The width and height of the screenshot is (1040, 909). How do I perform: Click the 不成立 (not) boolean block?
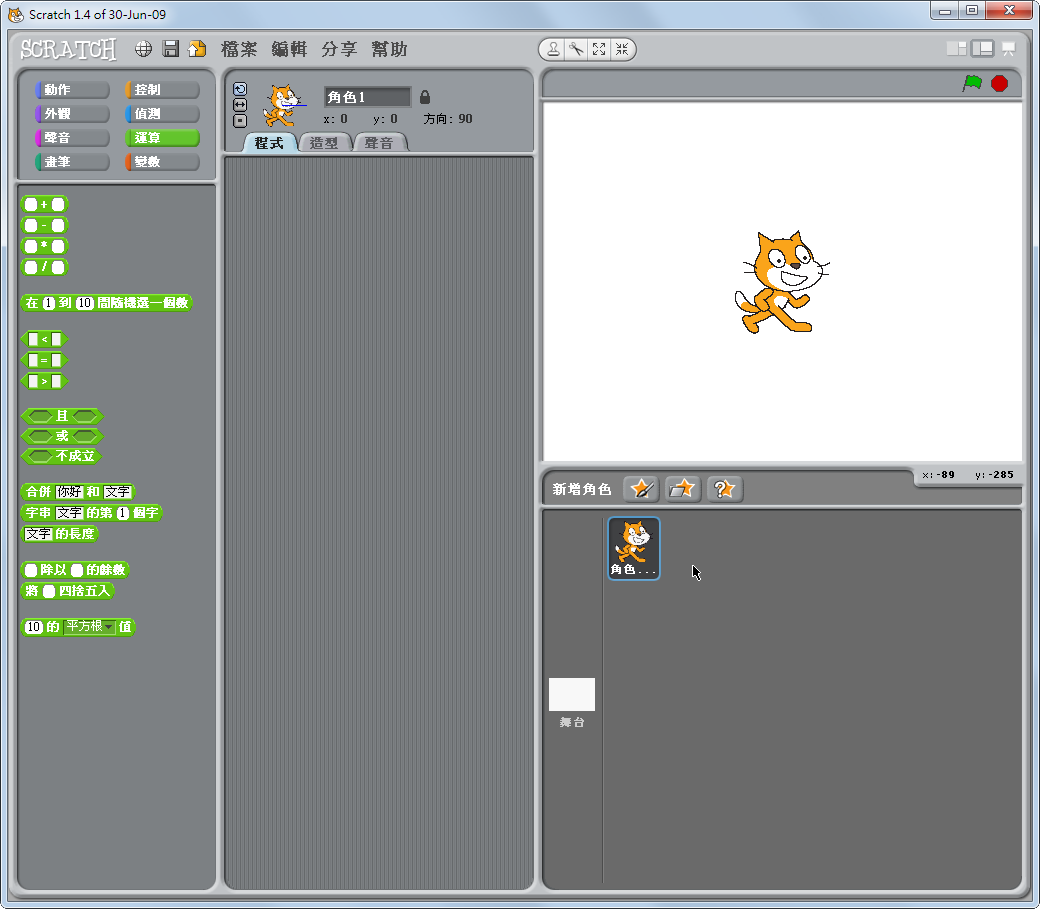point(61,456)
